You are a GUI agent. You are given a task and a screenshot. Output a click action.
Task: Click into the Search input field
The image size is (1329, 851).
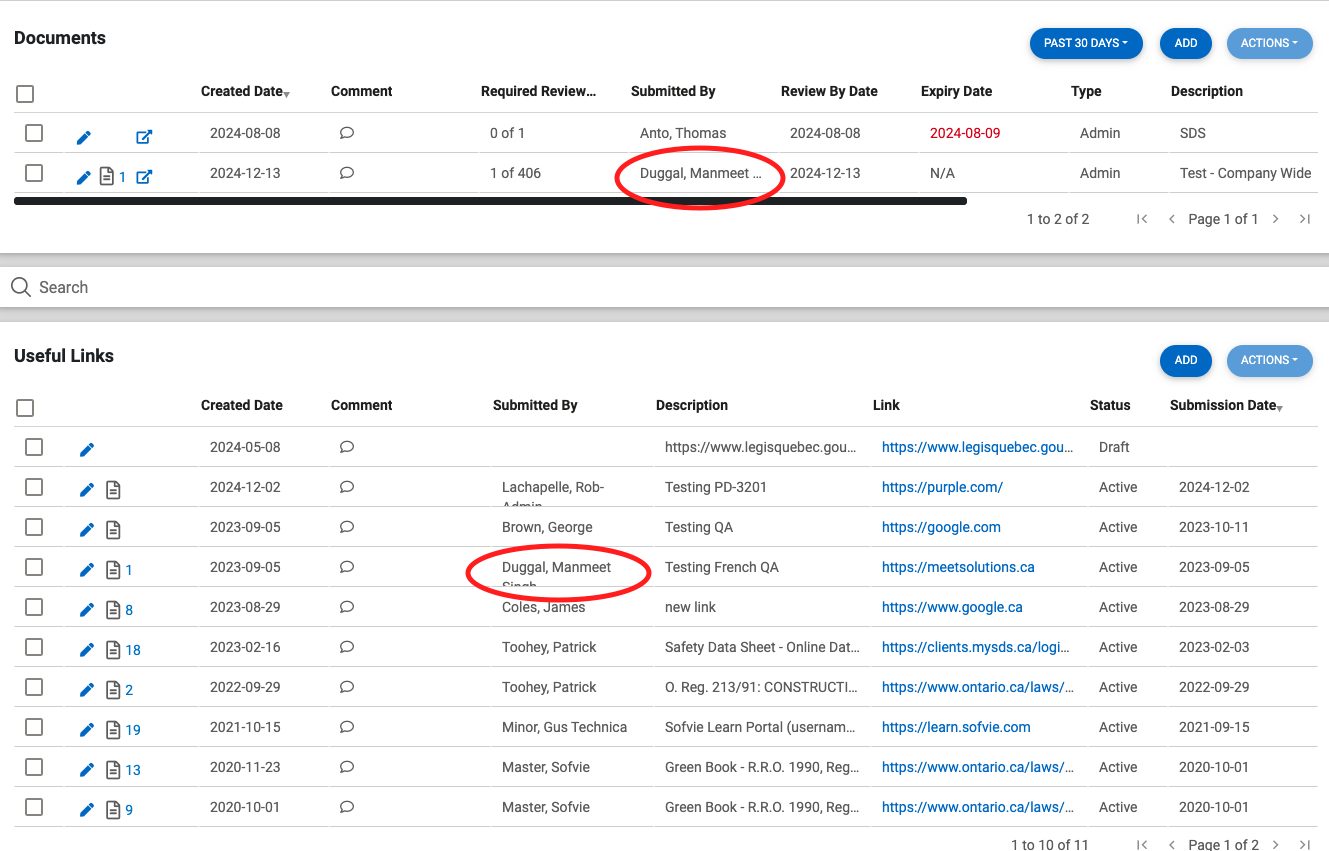coord(664,287)
